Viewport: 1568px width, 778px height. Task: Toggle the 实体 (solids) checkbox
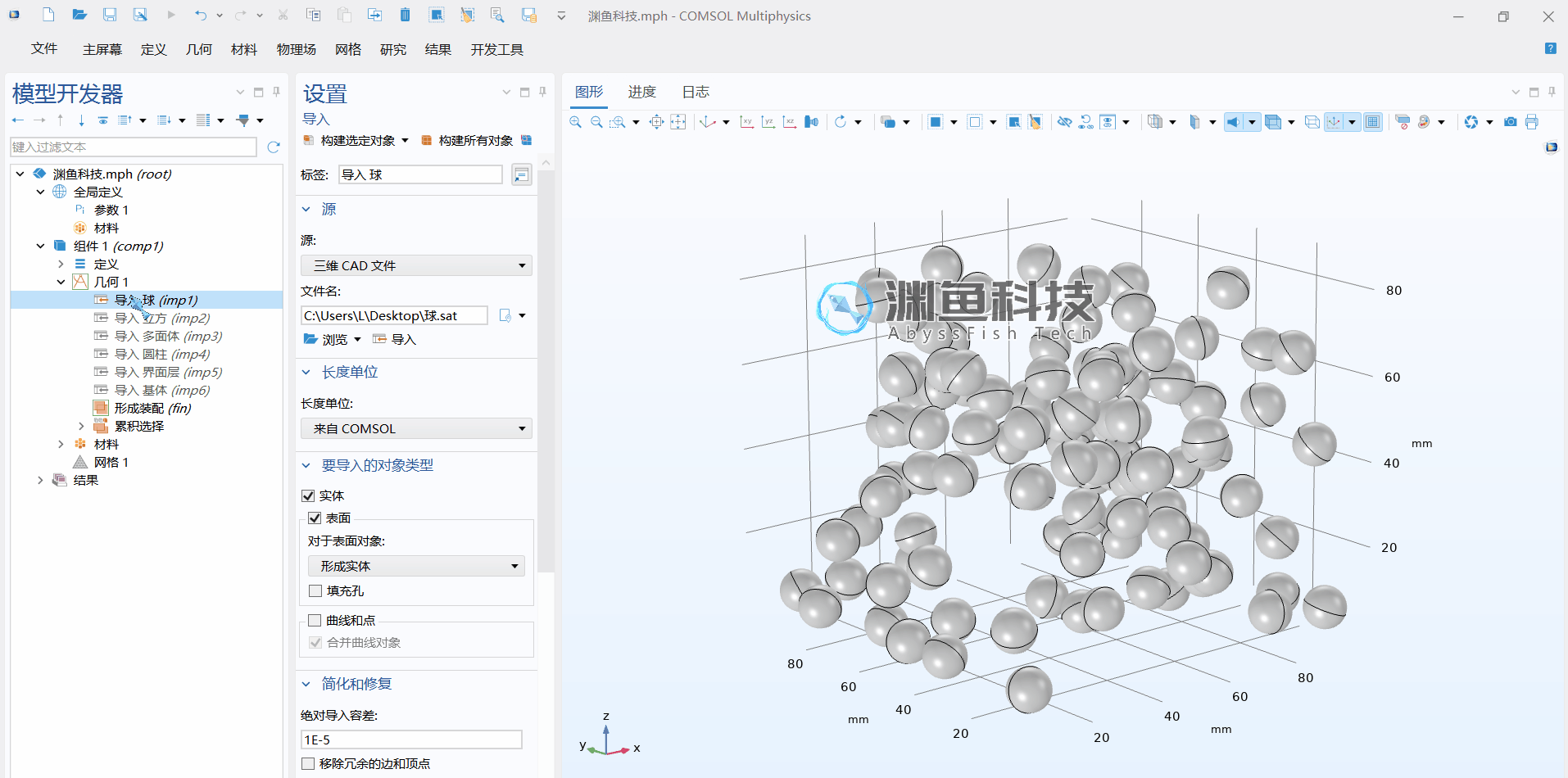[x=308, y=495]
